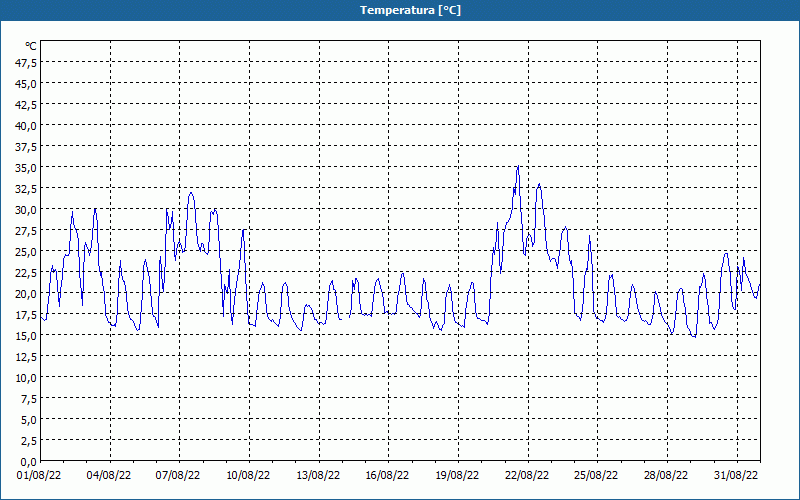Screen dimensions: 800x500
Task: Click the 37,5 y-axis label
Action: 27,147
